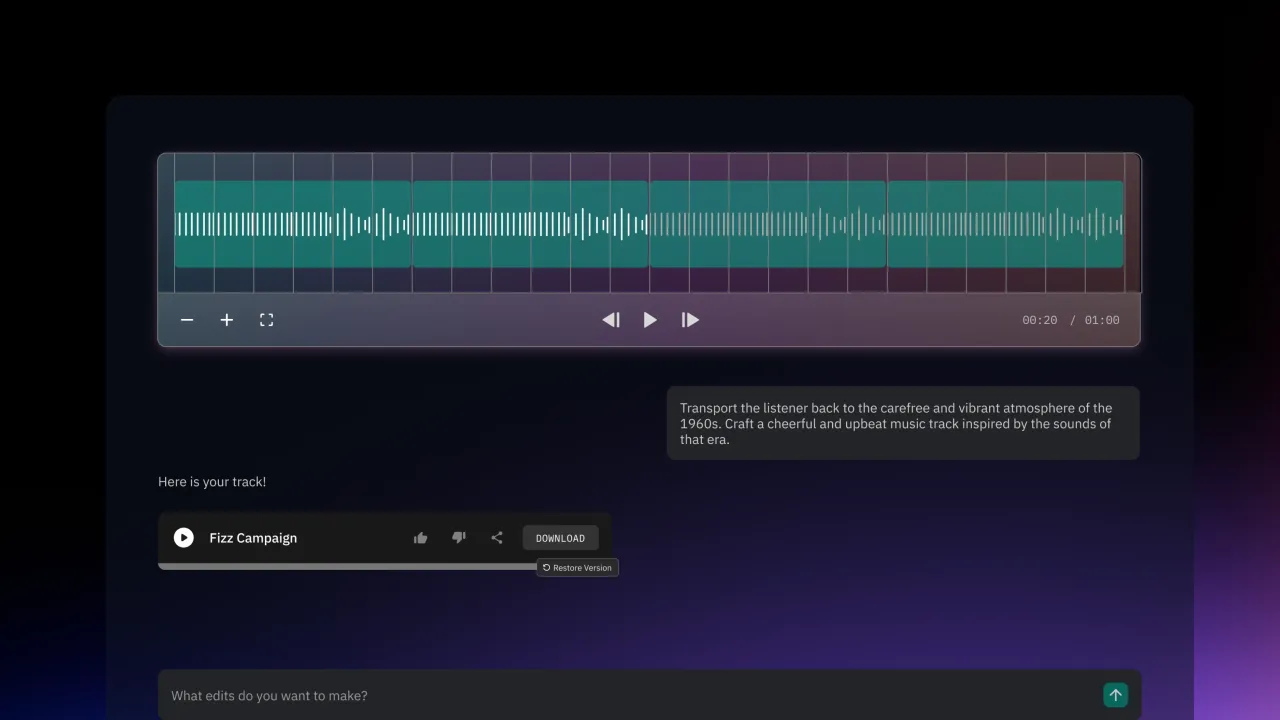Like the track with thumbs up
Image resolution: width=1280 pixels, height=720 pixels.
click(421, 538)
